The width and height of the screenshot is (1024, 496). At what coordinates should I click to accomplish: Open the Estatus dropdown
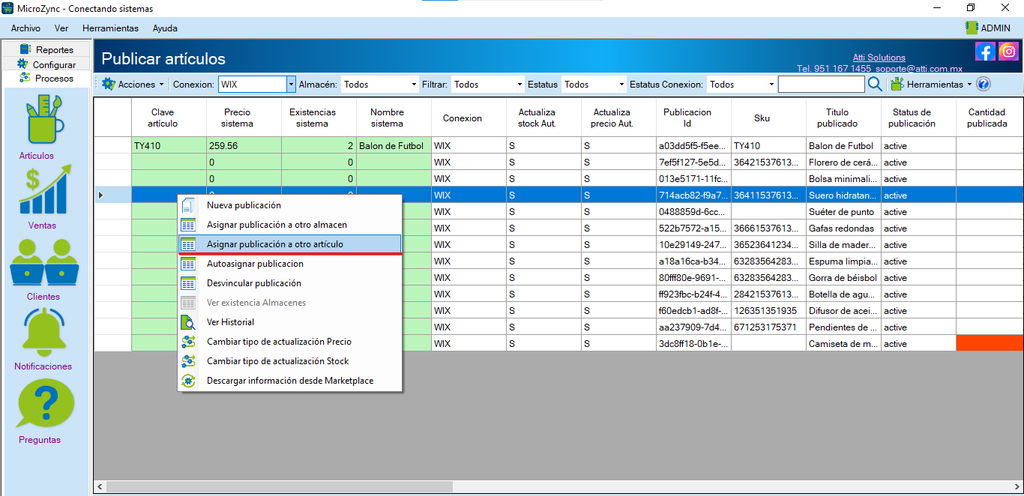coord(621,84)
